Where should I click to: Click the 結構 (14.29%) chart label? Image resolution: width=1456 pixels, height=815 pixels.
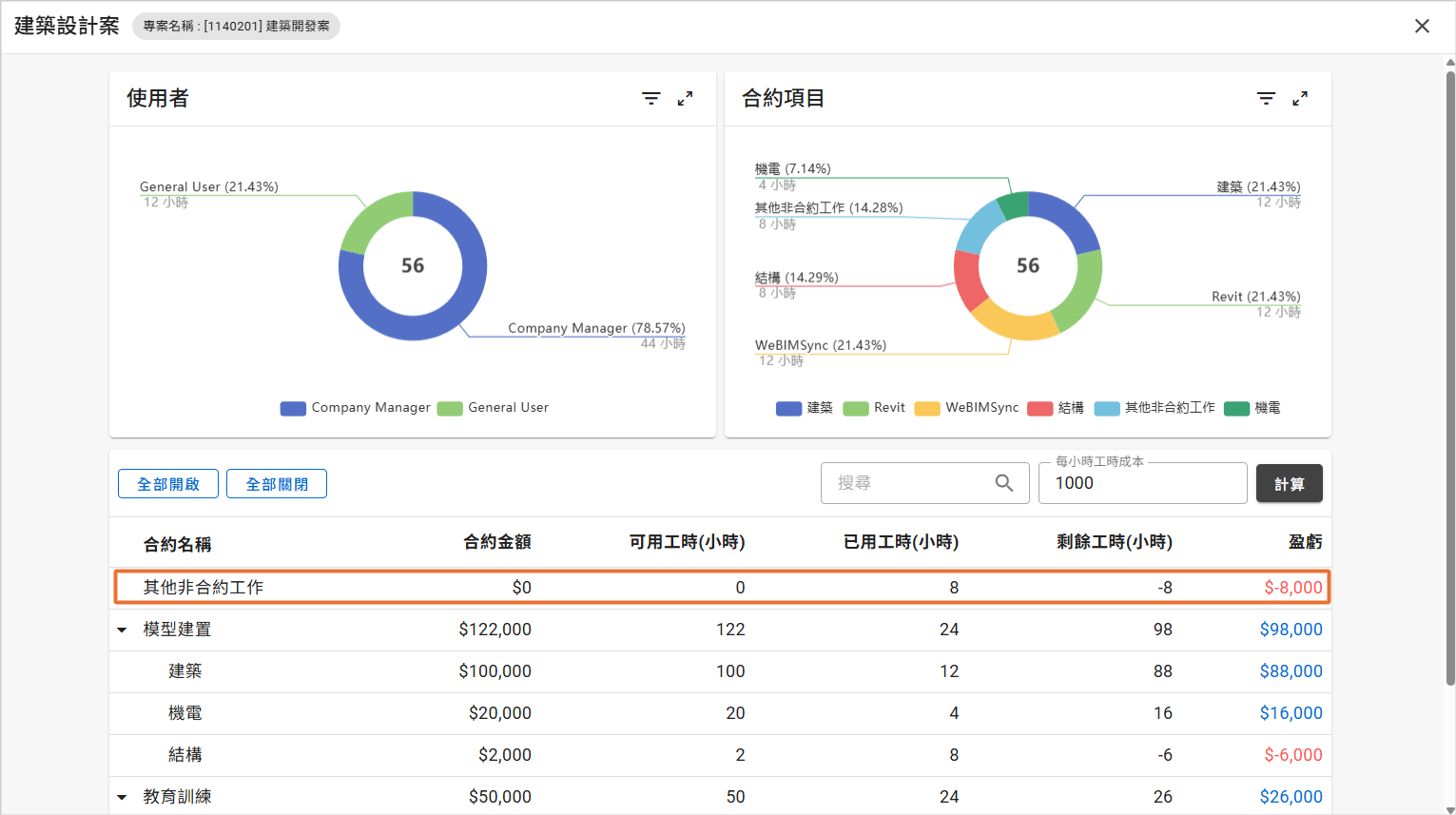point(797,278)
